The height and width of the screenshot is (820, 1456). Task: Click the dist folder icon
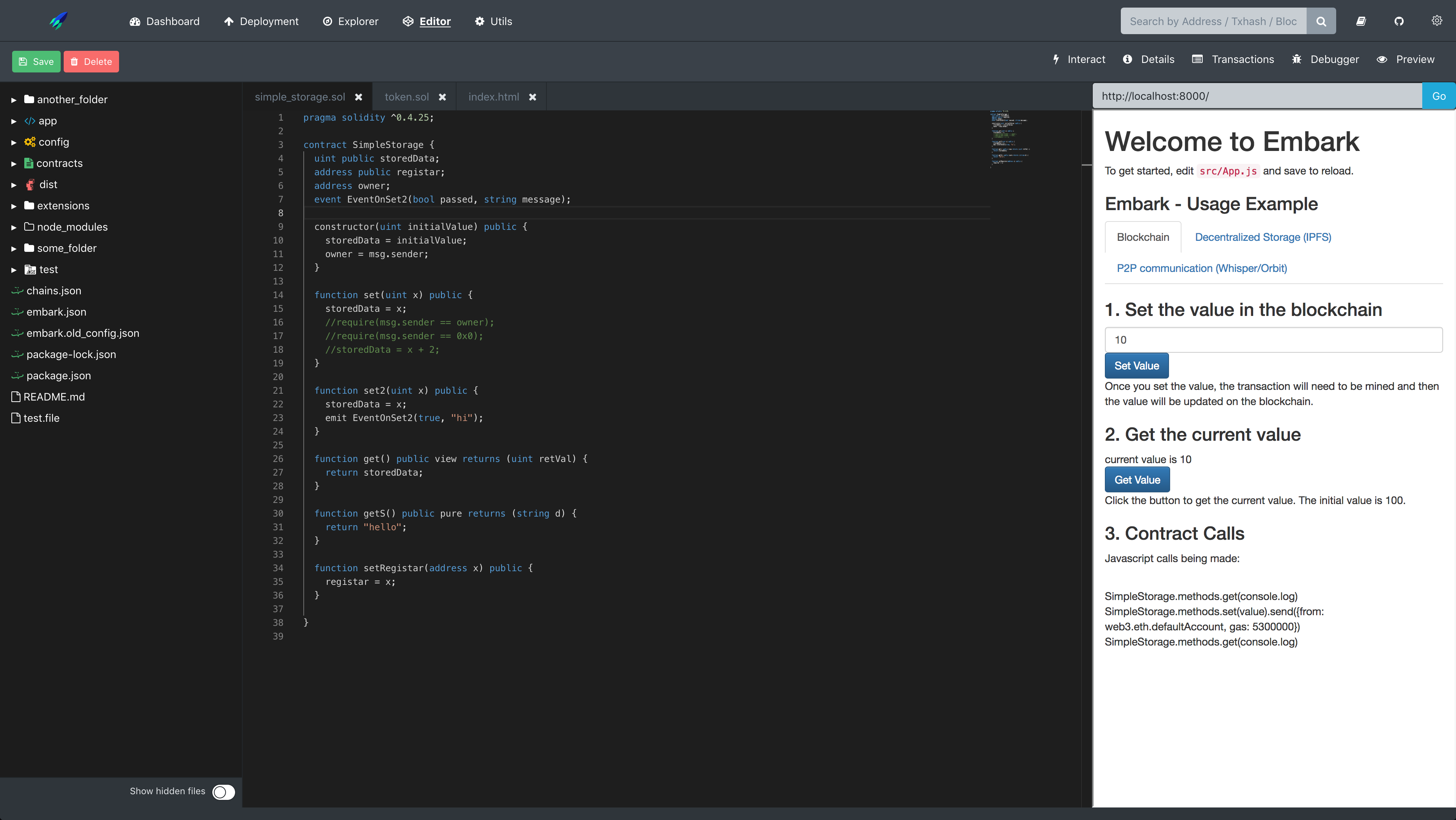click(30, 184)
